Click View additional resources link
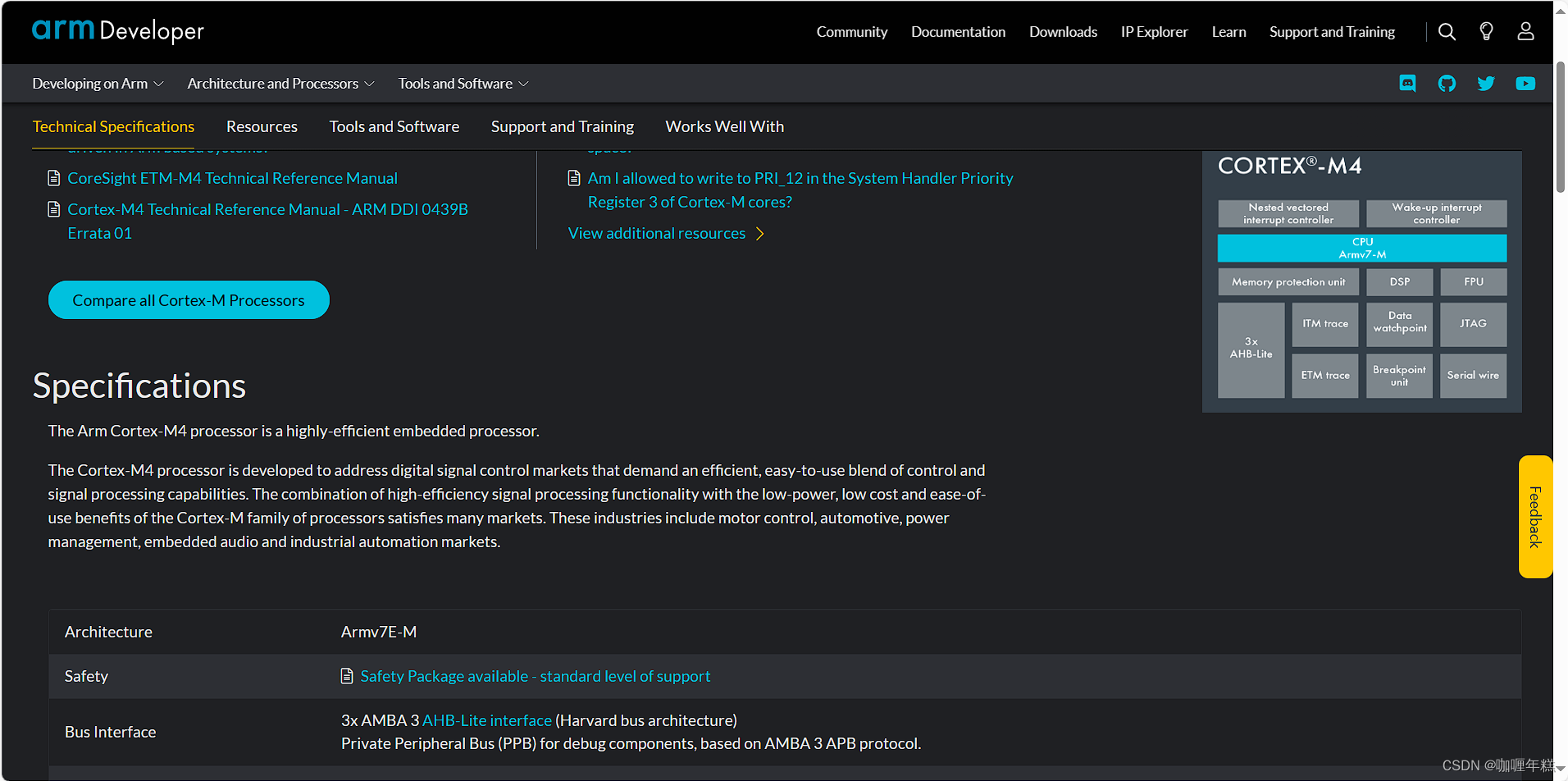1568x781 pixels. pos(657,234)
